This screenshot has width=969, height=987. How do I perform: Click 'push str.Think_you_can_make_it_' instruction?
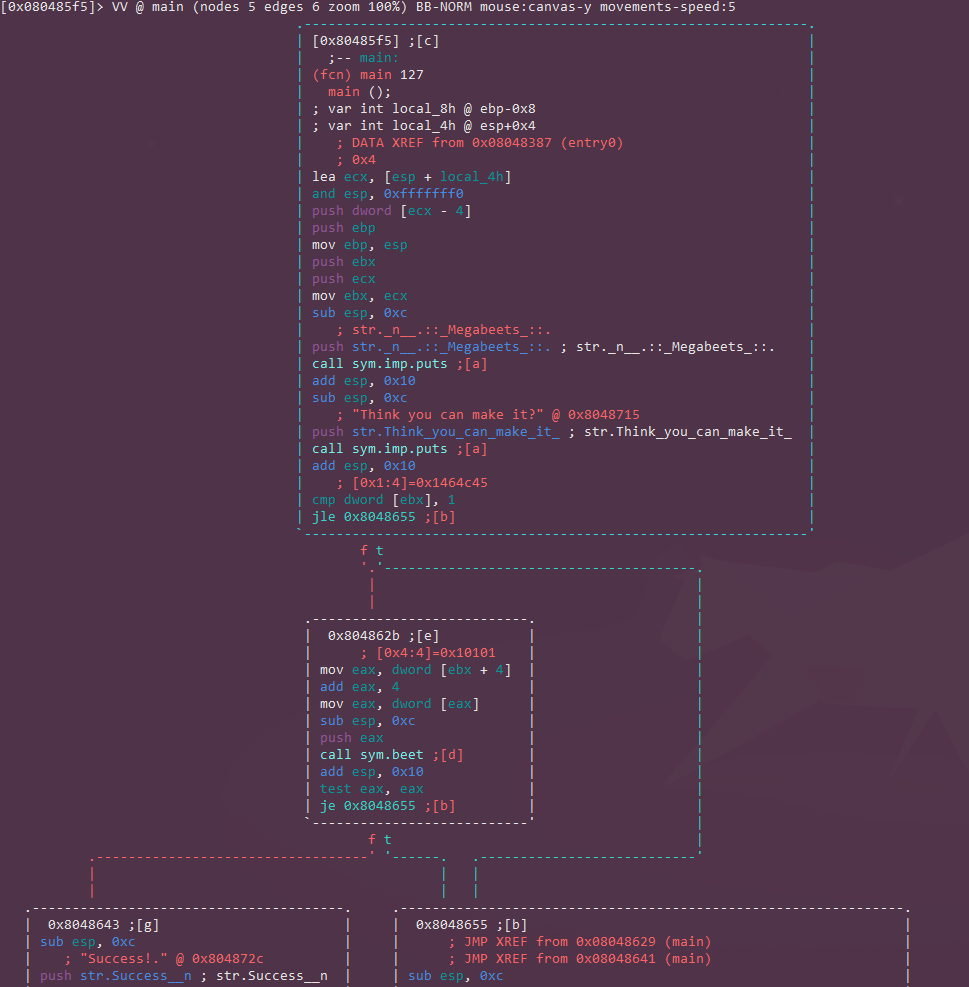tap(436, 432)
